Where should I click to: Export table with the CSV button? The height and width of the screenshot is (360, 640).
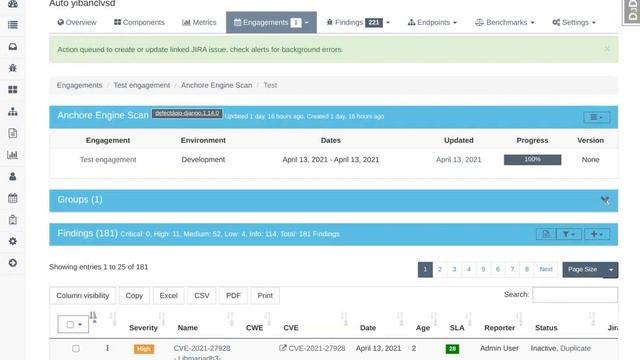click(202, 296)
